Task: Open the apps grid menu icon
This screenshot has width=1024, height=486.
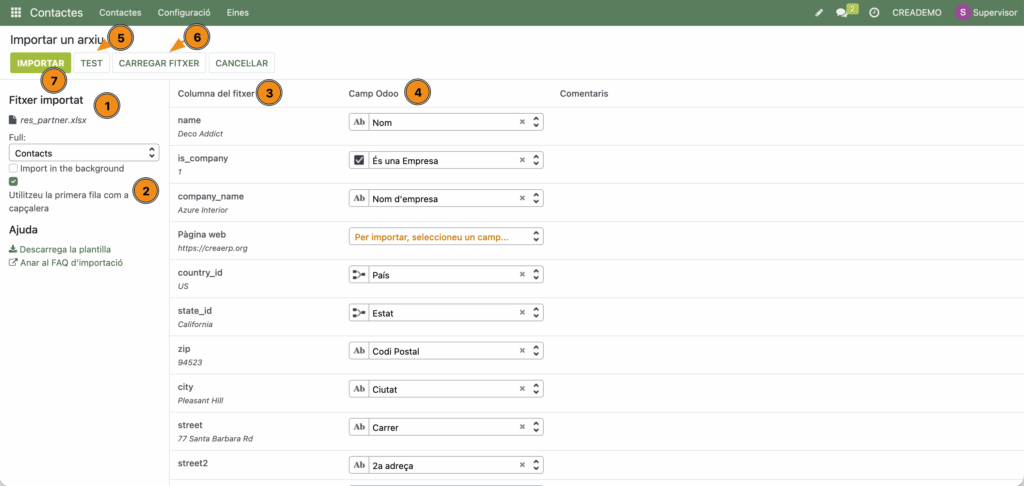Action: pos(16,13)
